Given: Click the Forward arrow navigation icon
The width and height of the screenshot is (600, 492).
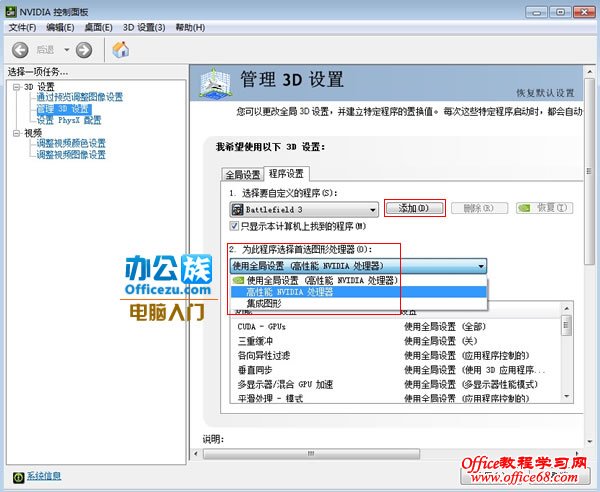Looking at the screenshot, I should coord(84,50).
